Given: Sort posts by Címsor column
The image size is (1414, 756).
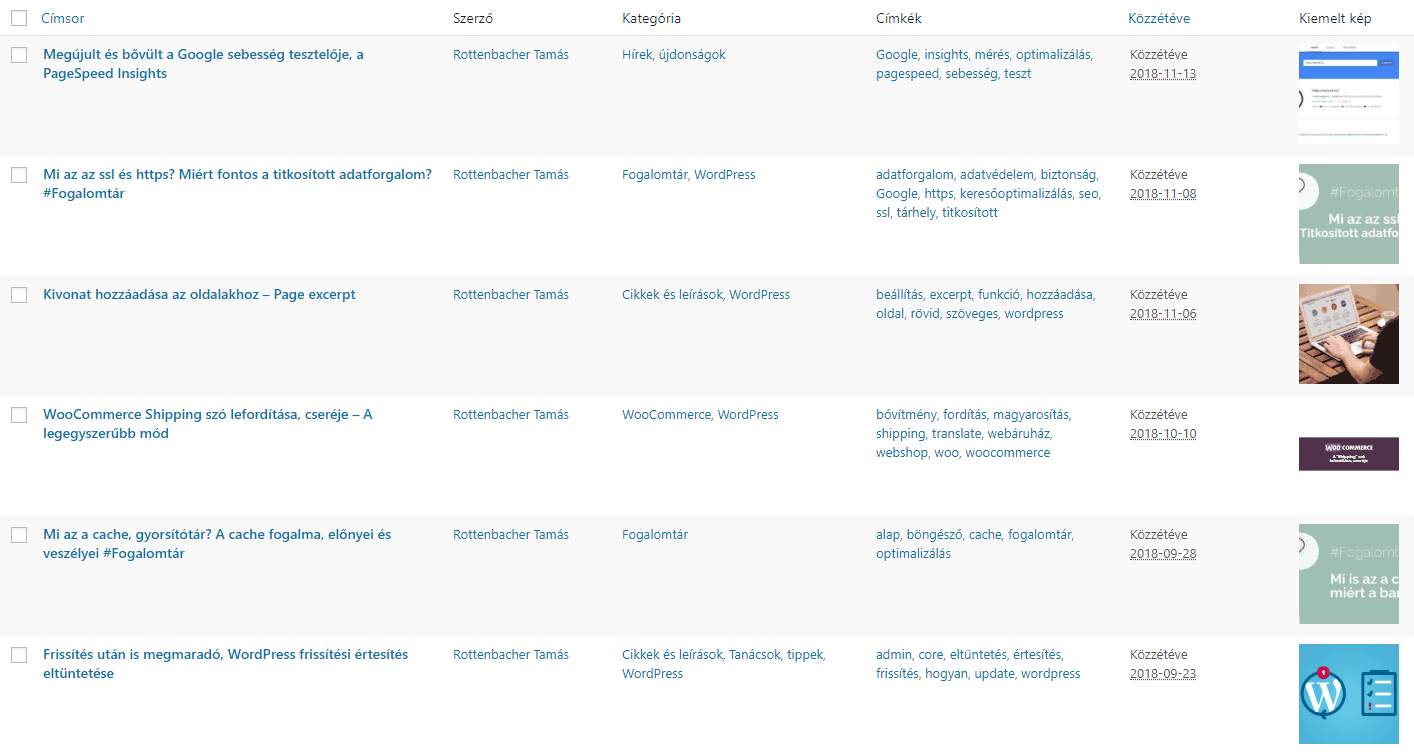Looking at the screenshot, I should (63, 18).
